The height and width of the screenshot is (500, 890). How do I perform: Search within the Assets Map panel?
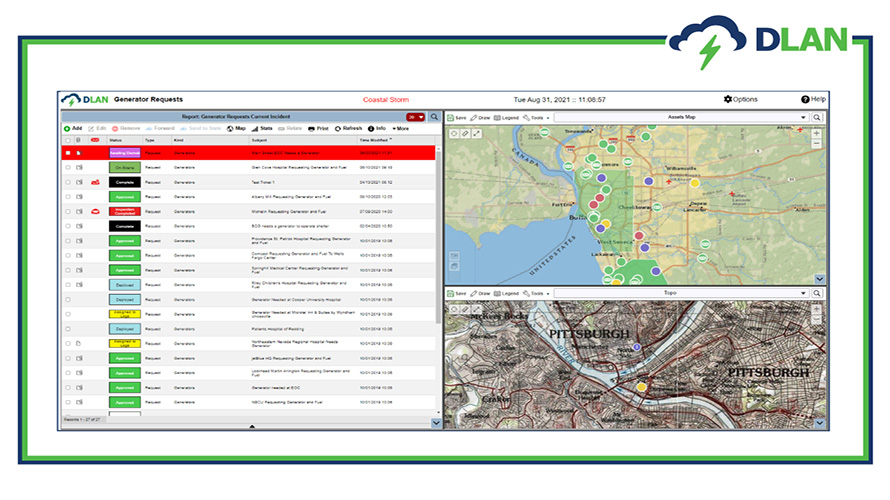[817, 117]
